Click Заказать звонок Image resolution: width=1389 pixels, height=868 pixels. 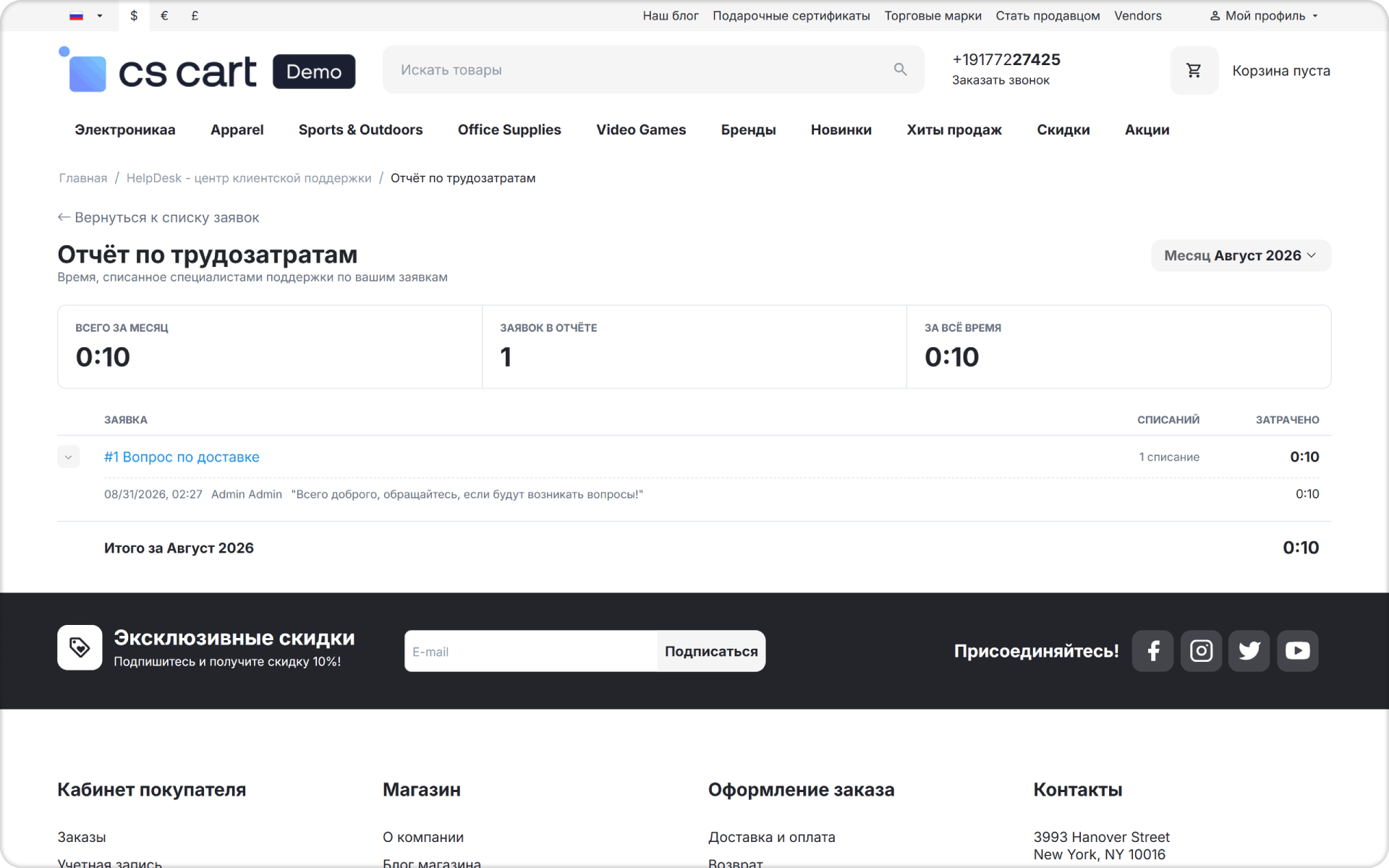1001,80
